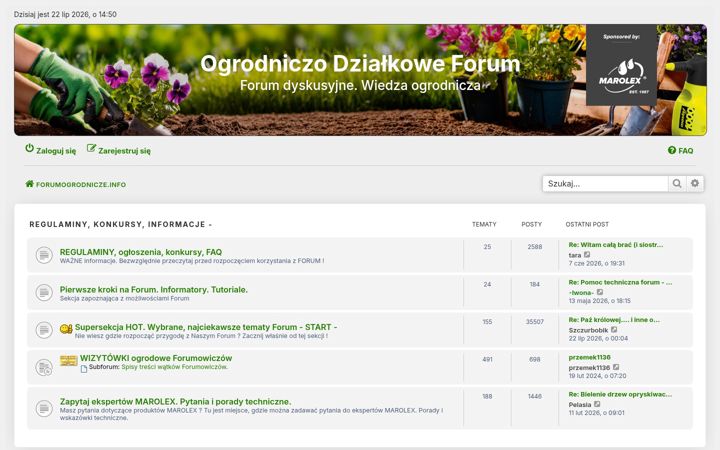Click the Ogrodniczo Działkowe Forum banner title

point(360,63)
